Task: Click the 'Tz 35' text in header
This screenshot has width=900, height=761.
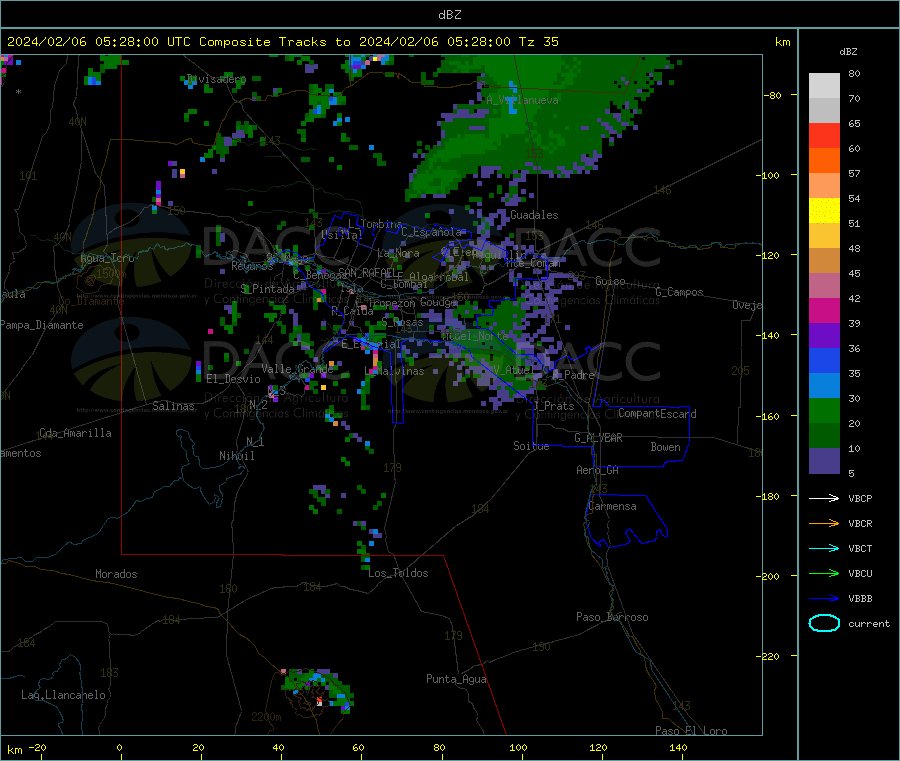Action: pos(538,42)
